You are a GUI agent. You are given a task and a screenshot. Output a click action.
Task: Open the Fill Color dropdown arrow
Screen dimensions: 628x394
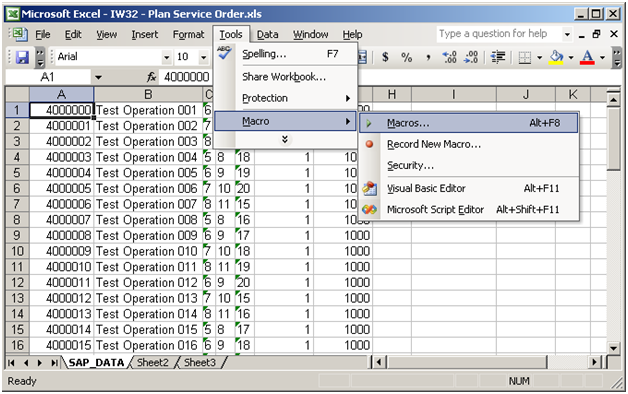tap(571, 57)
